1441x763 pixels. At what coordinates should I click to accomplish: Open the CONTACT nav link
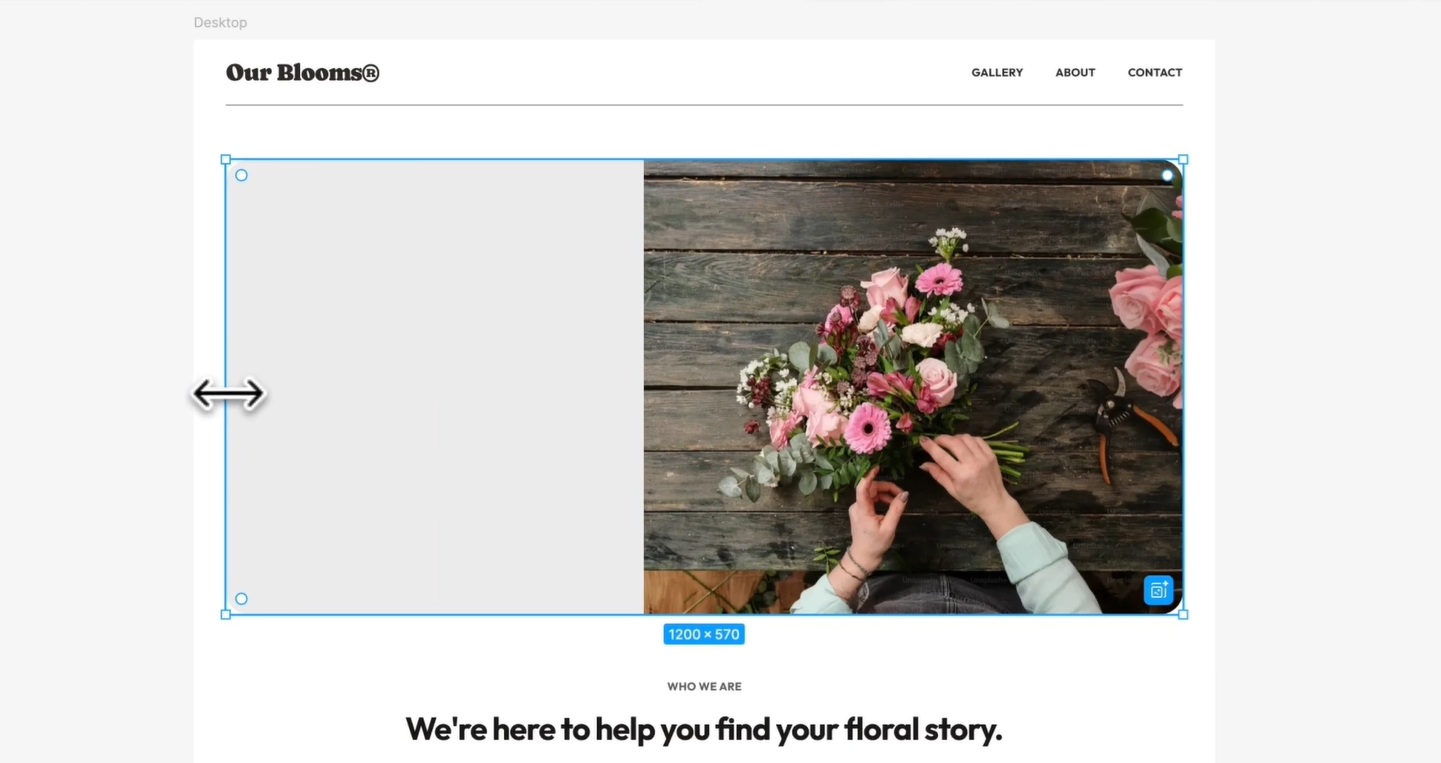click(1155, 72)
